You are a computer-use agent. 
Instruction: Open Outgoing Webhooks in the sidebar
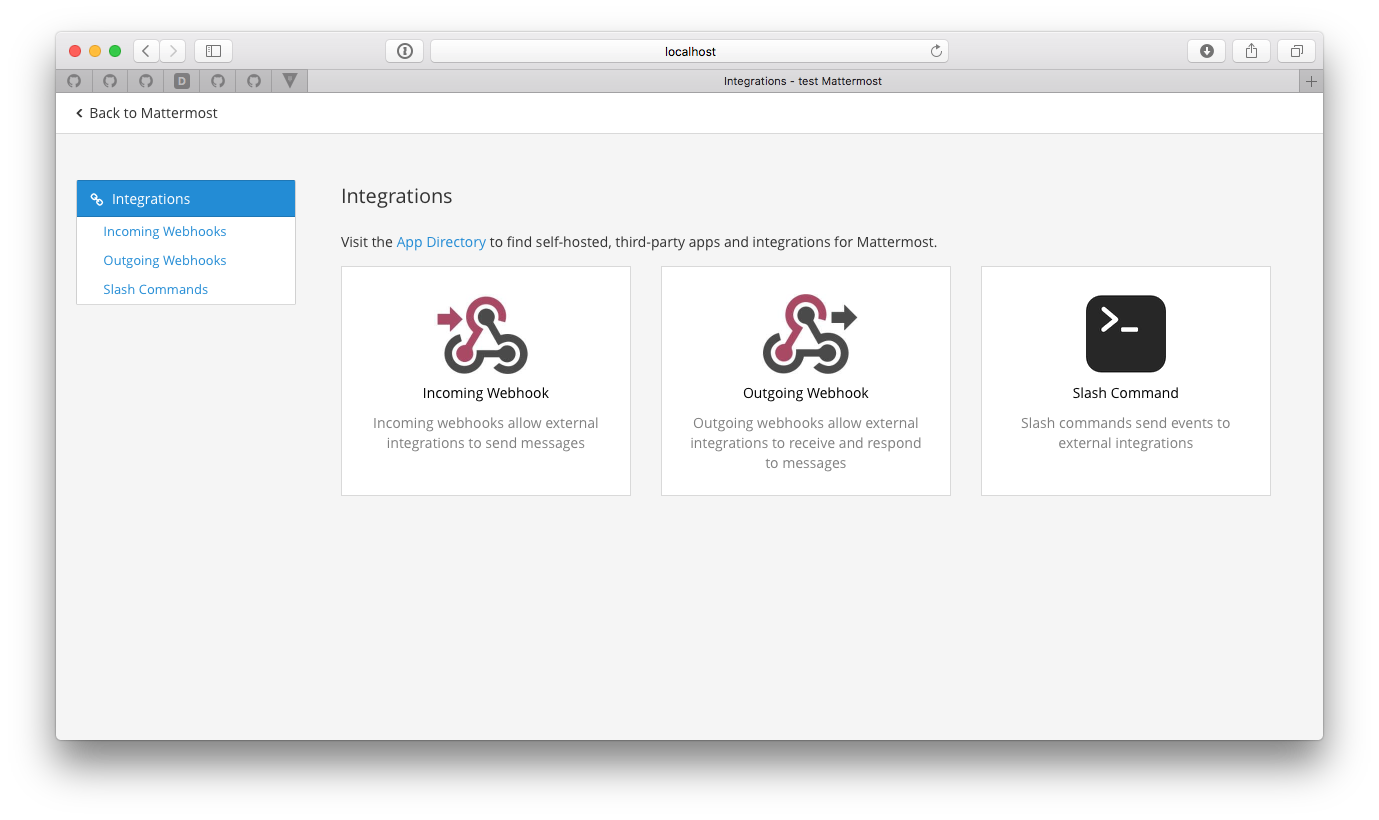pyautogui.click(x=165, y=260)
